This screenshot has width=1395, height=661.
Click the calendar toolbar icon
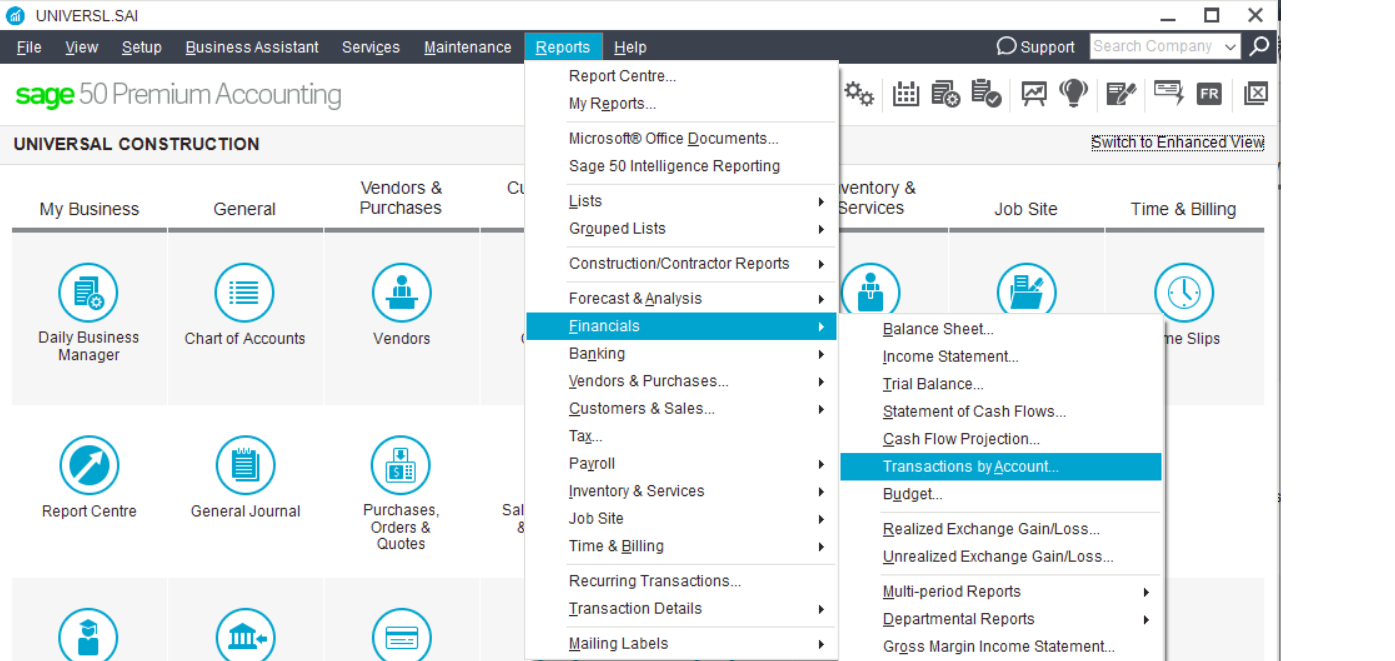[906, 94]
